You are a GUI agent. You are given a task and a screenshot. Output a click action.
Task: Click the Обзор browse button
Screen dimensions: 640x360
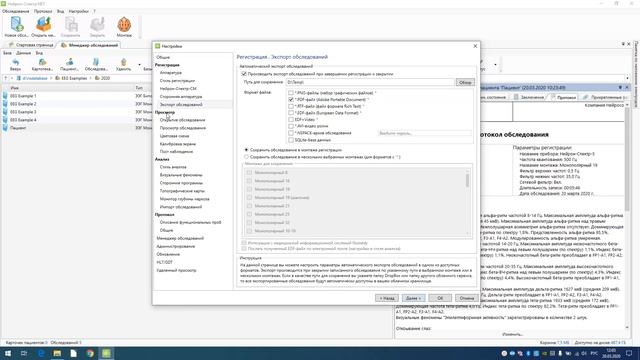(x=465, y=82)
